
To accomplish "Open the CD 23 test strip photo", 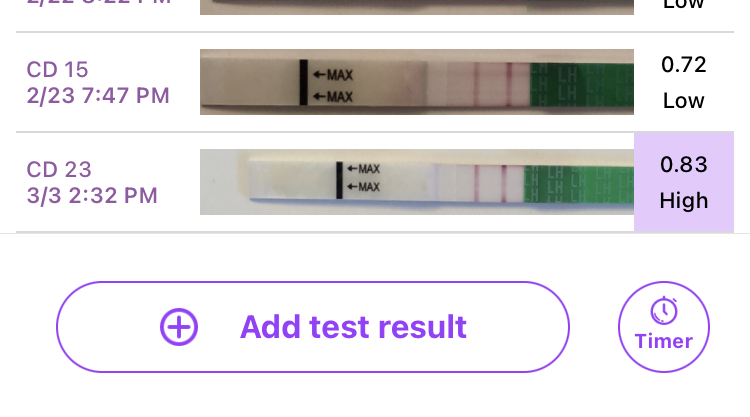I will click(x=416, y=182).
